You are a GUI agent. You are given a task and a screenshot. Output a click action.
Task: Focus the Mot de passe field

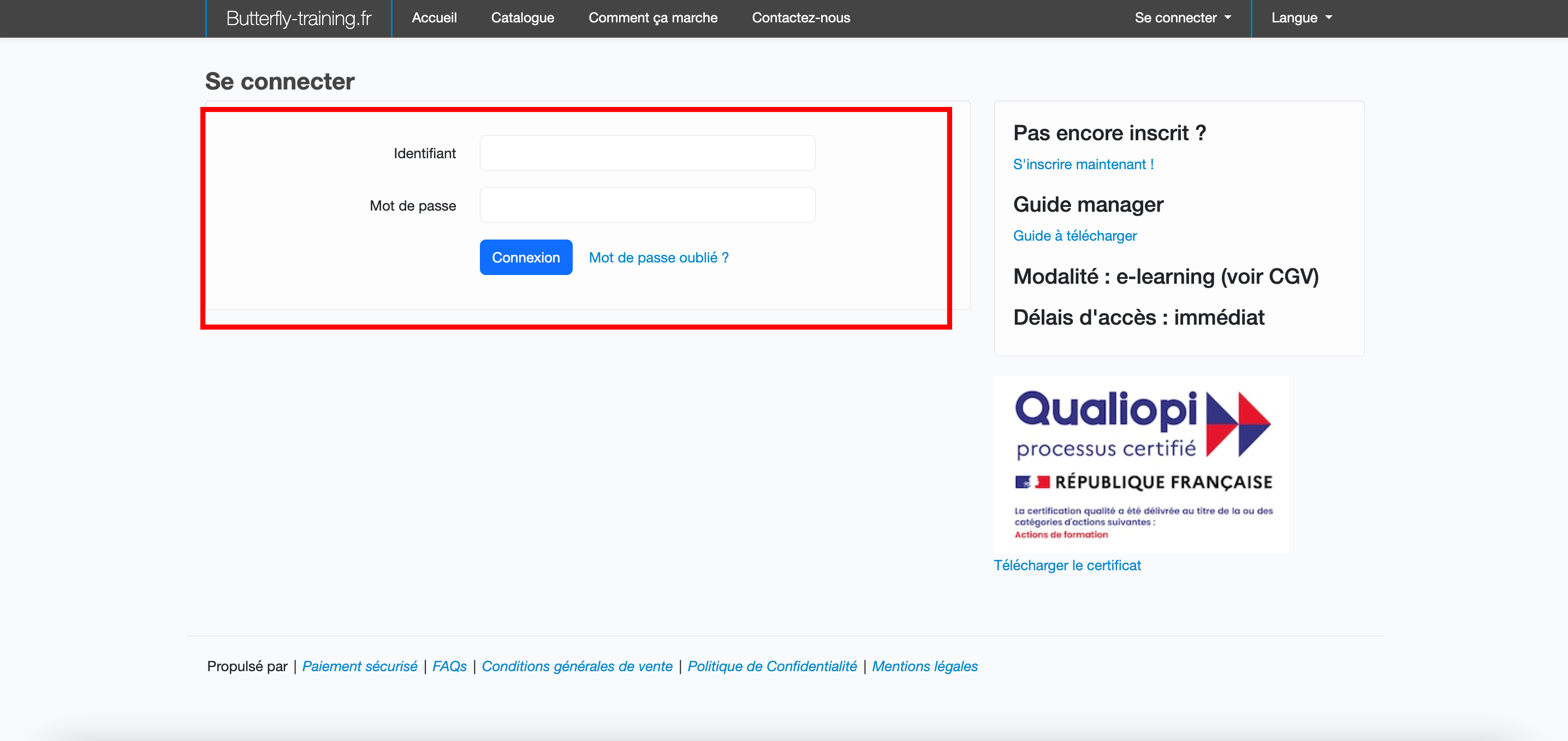pos(647,205)
